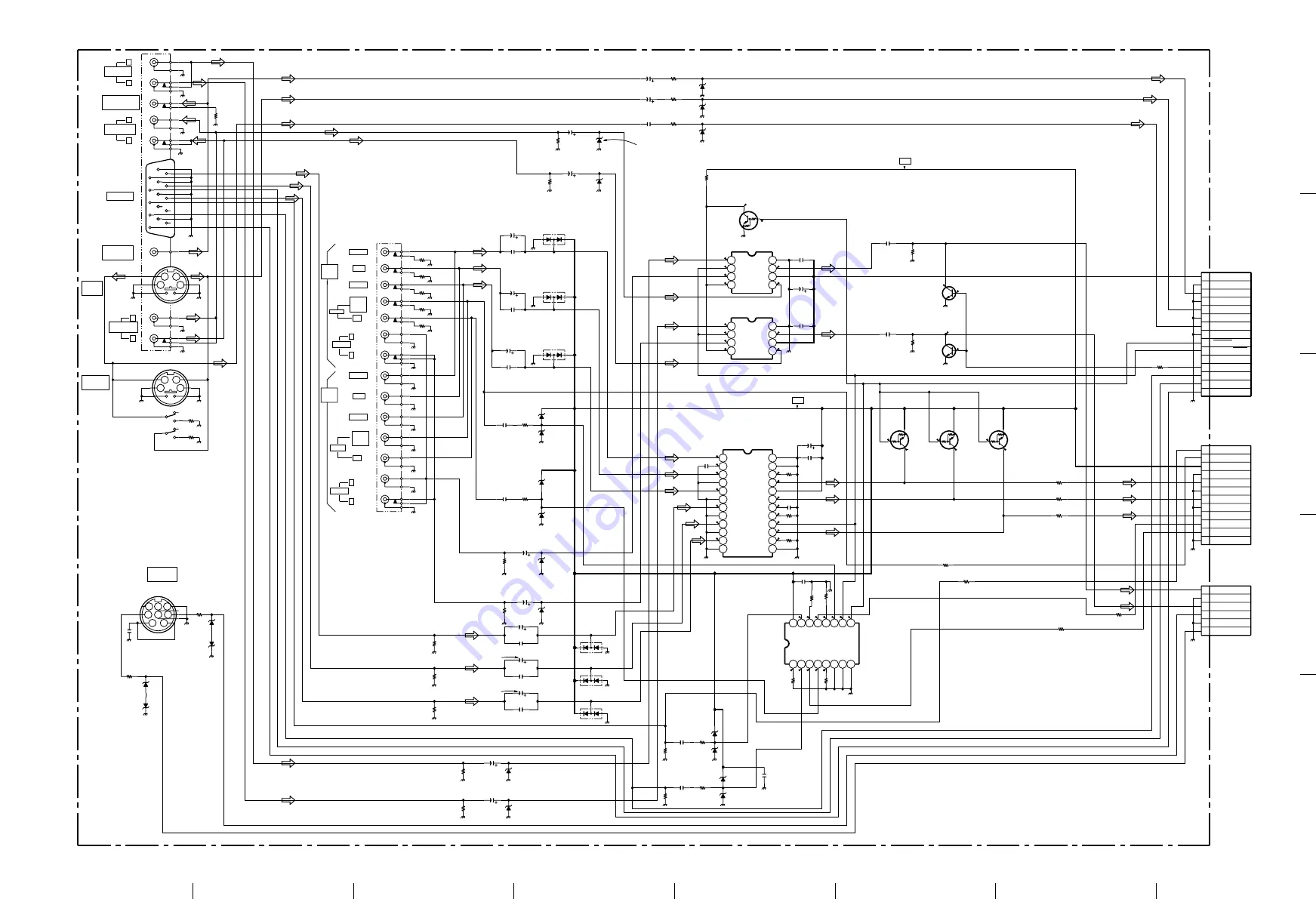The height and width of the screenshot is (899, 1316).
Task: Click the upper 4-pin mini-DIN connector symbol
Action: click(170, 284)
